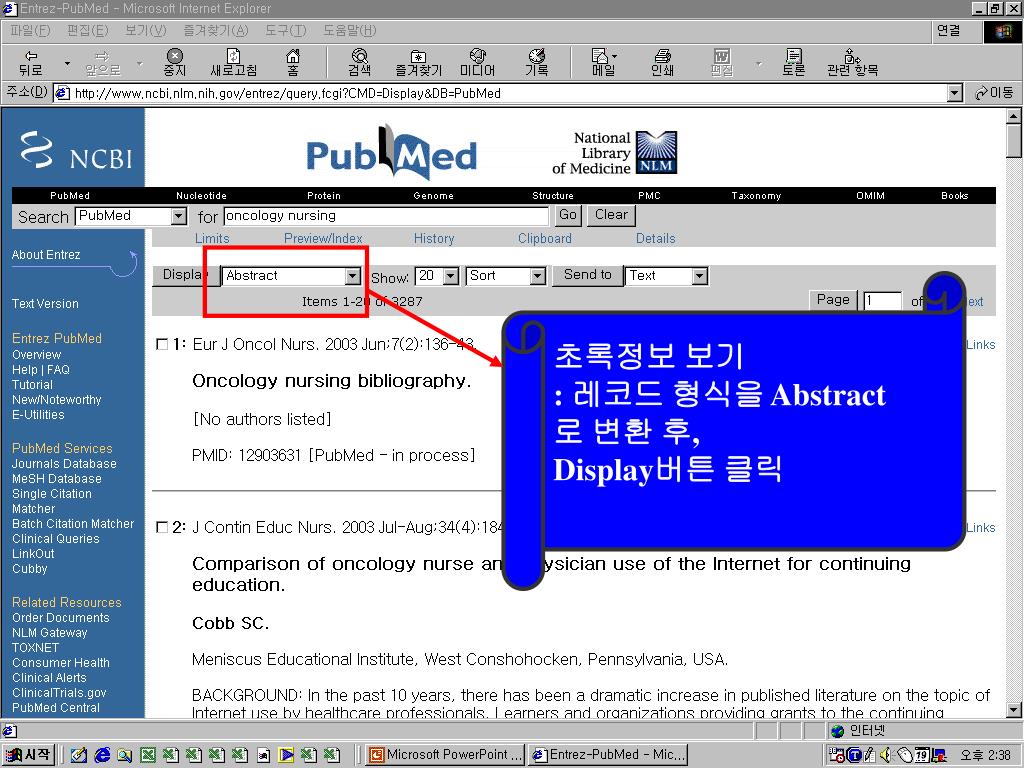
Task: Click the Refresh toolbar icon
Action: coord(233,63)
